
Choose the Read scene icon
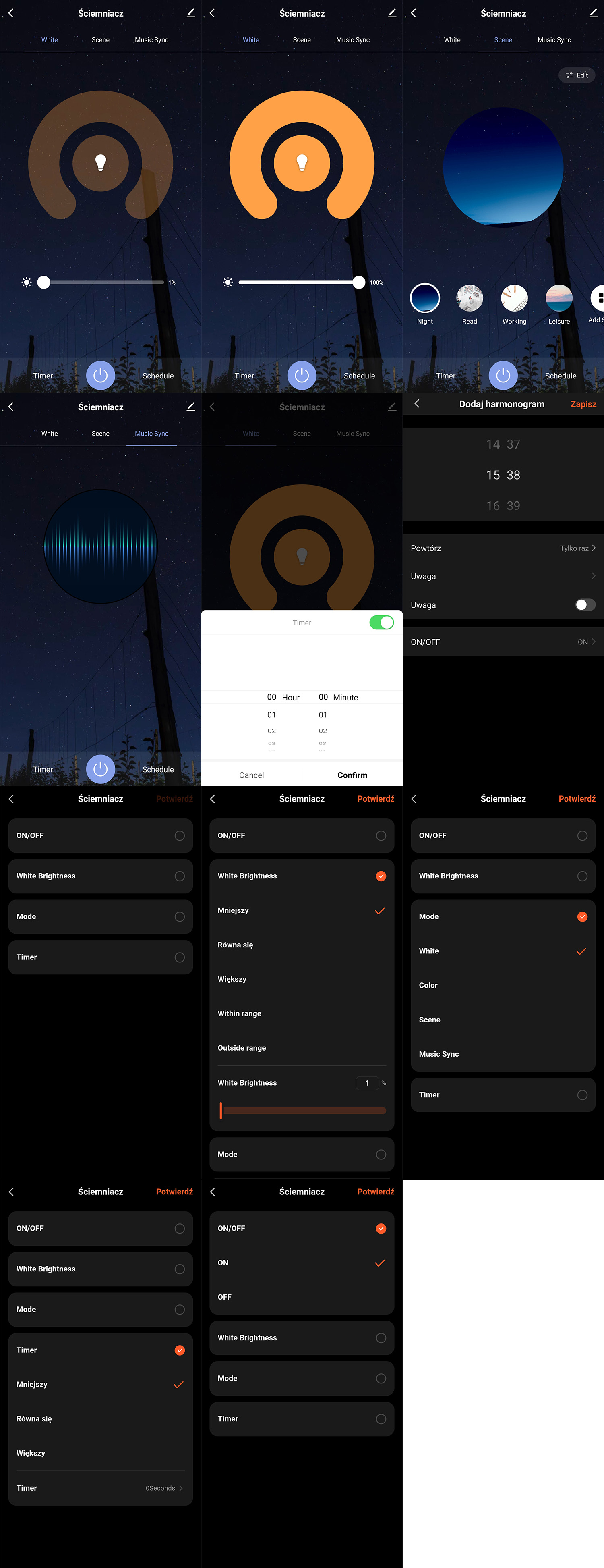coord(470,298)
